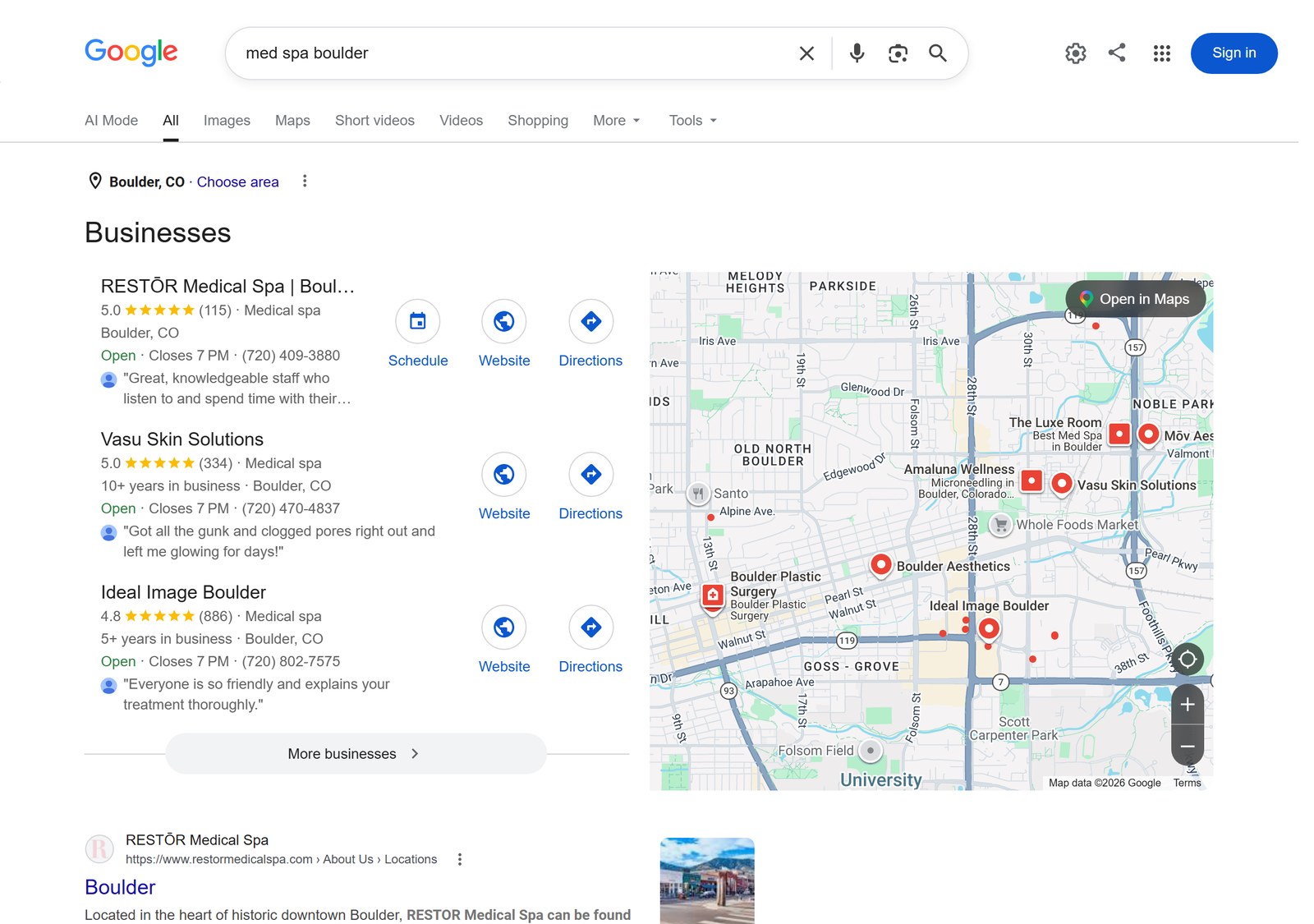Expand the More businesses list
Viewport: 1314px width, 924px height.
pyautogui.click(x=356, y=754)
